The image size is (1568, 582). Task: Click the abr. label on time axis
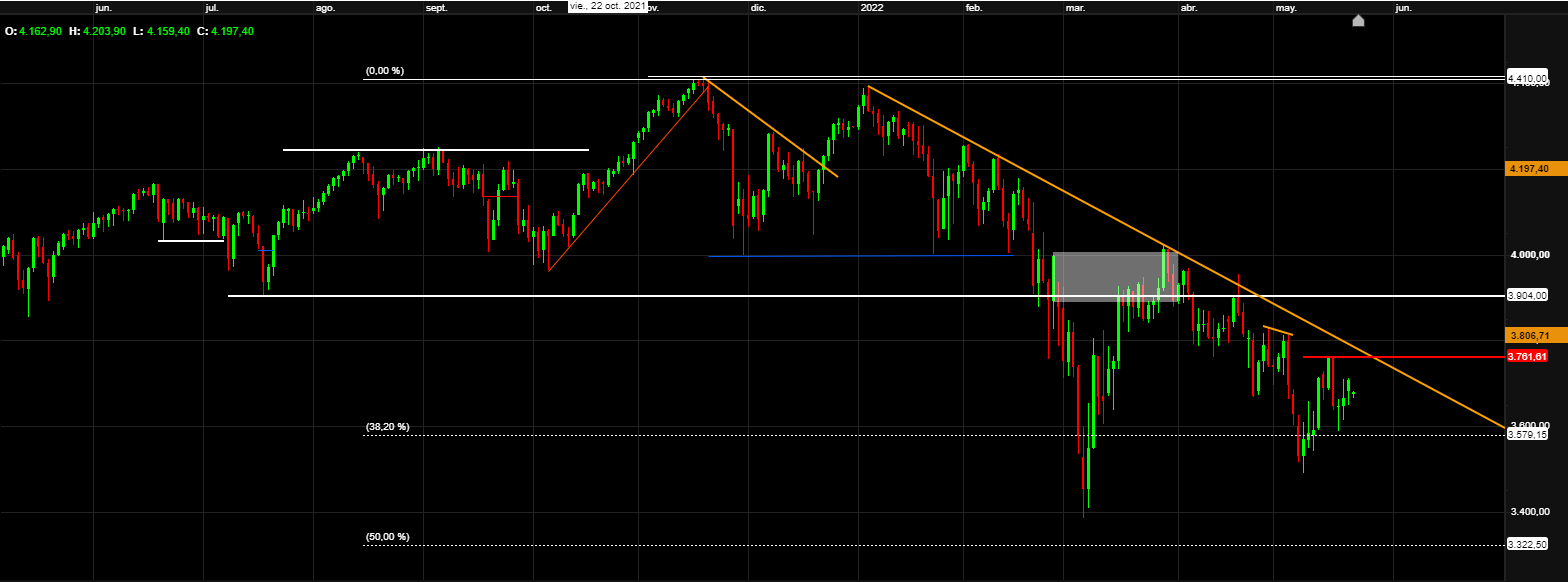point(1189,7)
